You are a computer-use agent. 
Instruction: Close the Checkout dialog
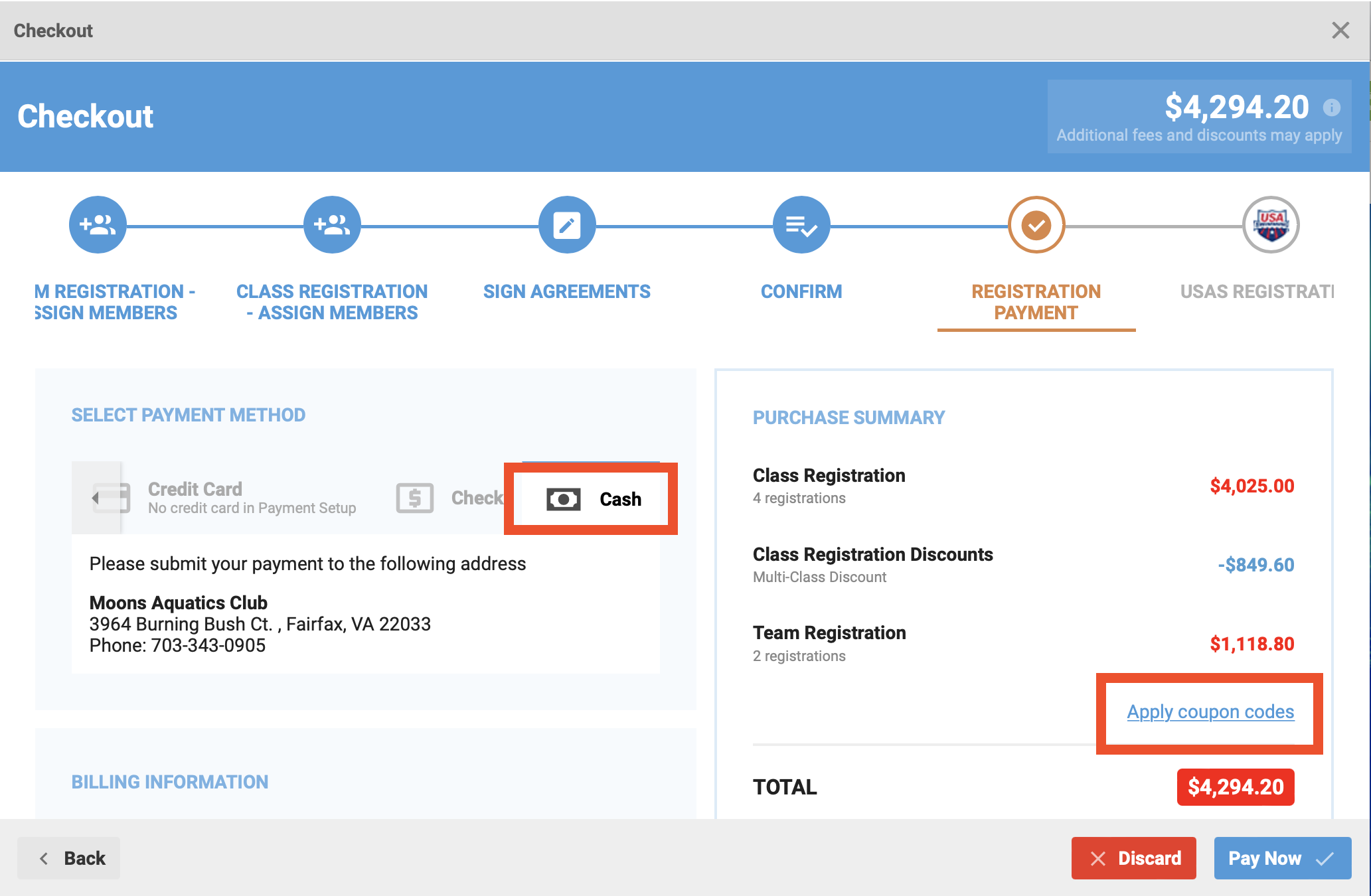(1340, 31)
